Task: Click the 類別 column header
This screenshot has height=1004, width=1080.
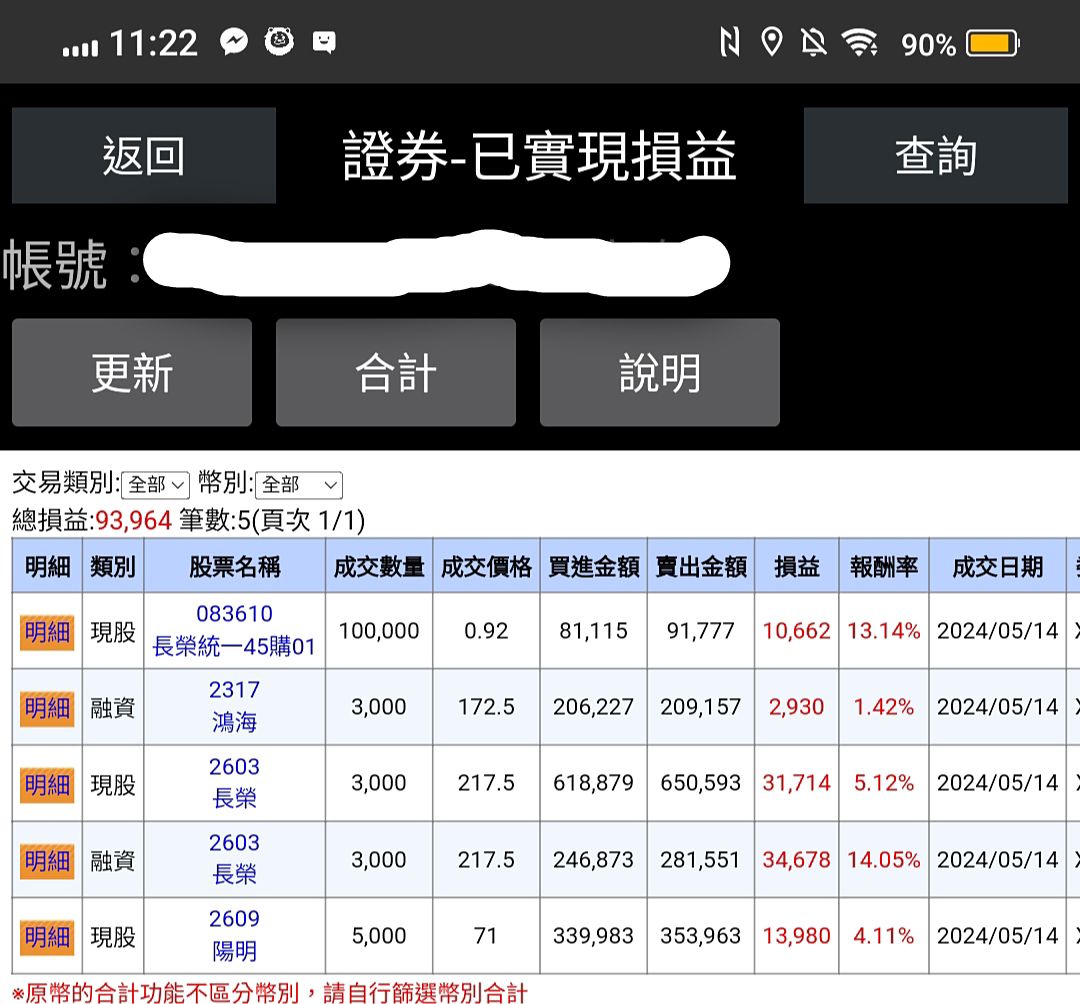Action: click(x=113, y=566)
